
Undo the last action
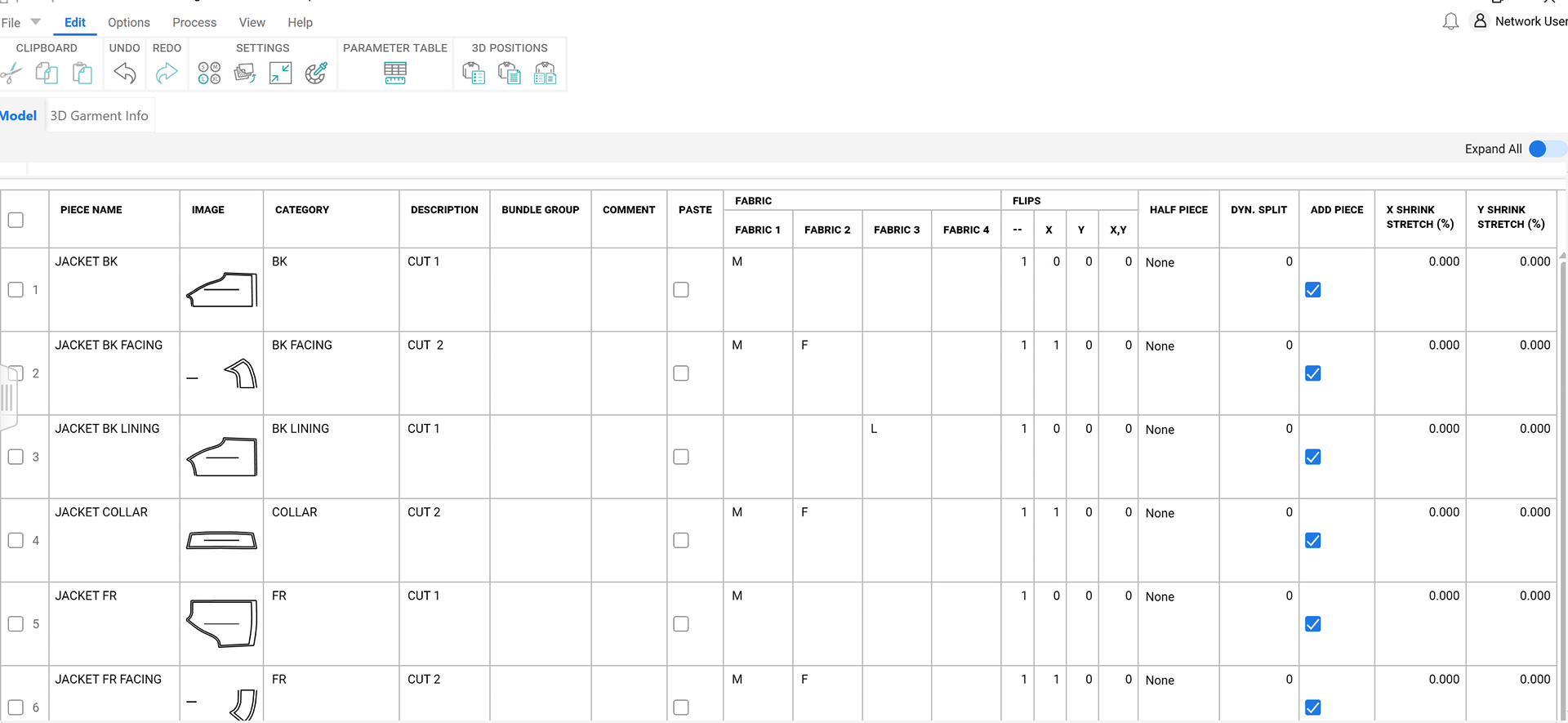[125, 74]
